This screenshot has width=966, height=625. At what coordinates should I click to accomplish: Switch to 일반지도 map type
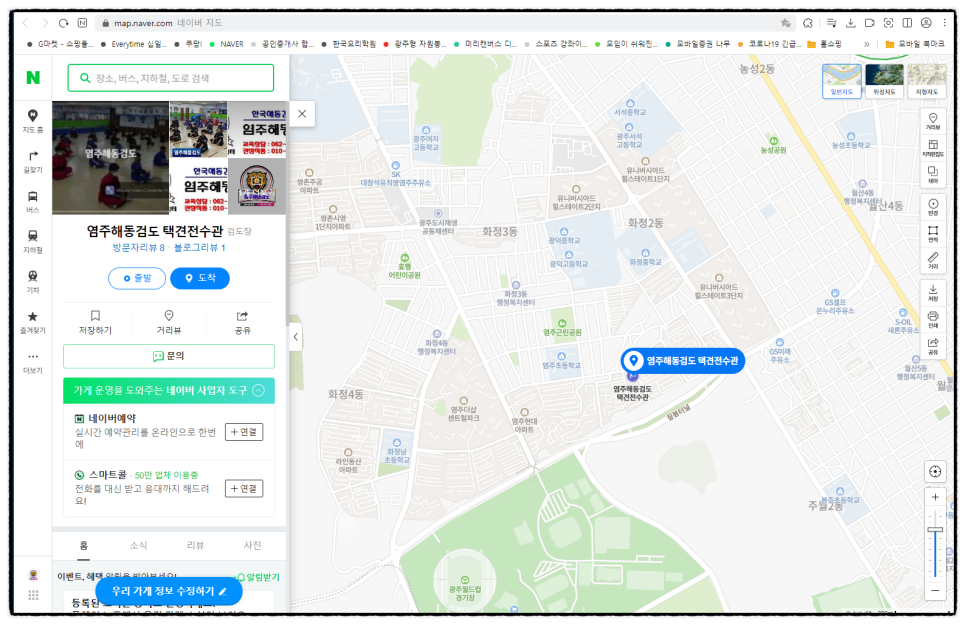pyautogui.click(x=842, y=81)
